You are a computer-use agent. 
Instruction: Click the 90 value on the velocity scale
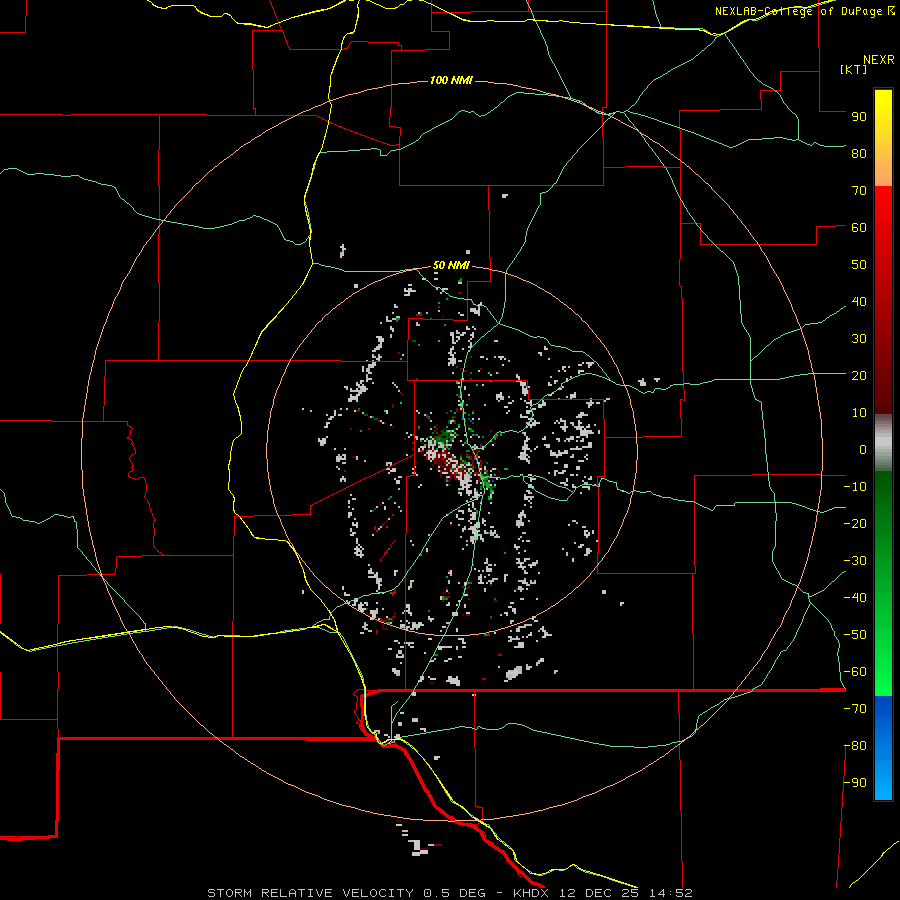859,117
